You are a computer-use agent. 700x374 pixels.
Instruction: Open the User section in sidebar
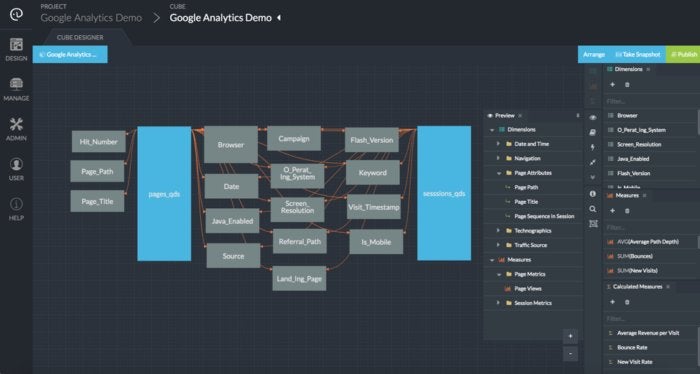click(x=16, y=169)
